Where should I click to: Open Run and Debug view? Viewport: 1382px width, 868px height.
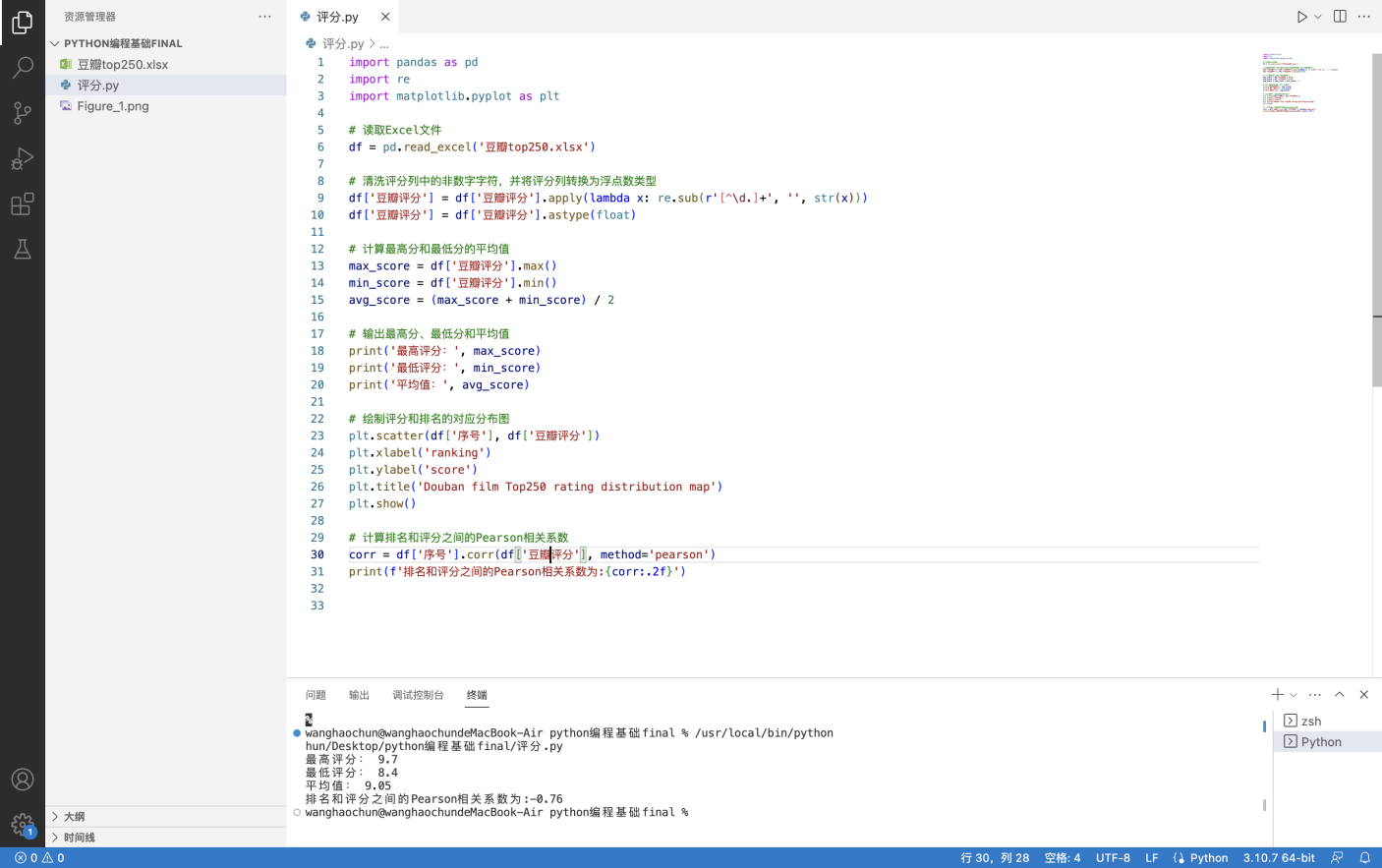pos(22,158)
